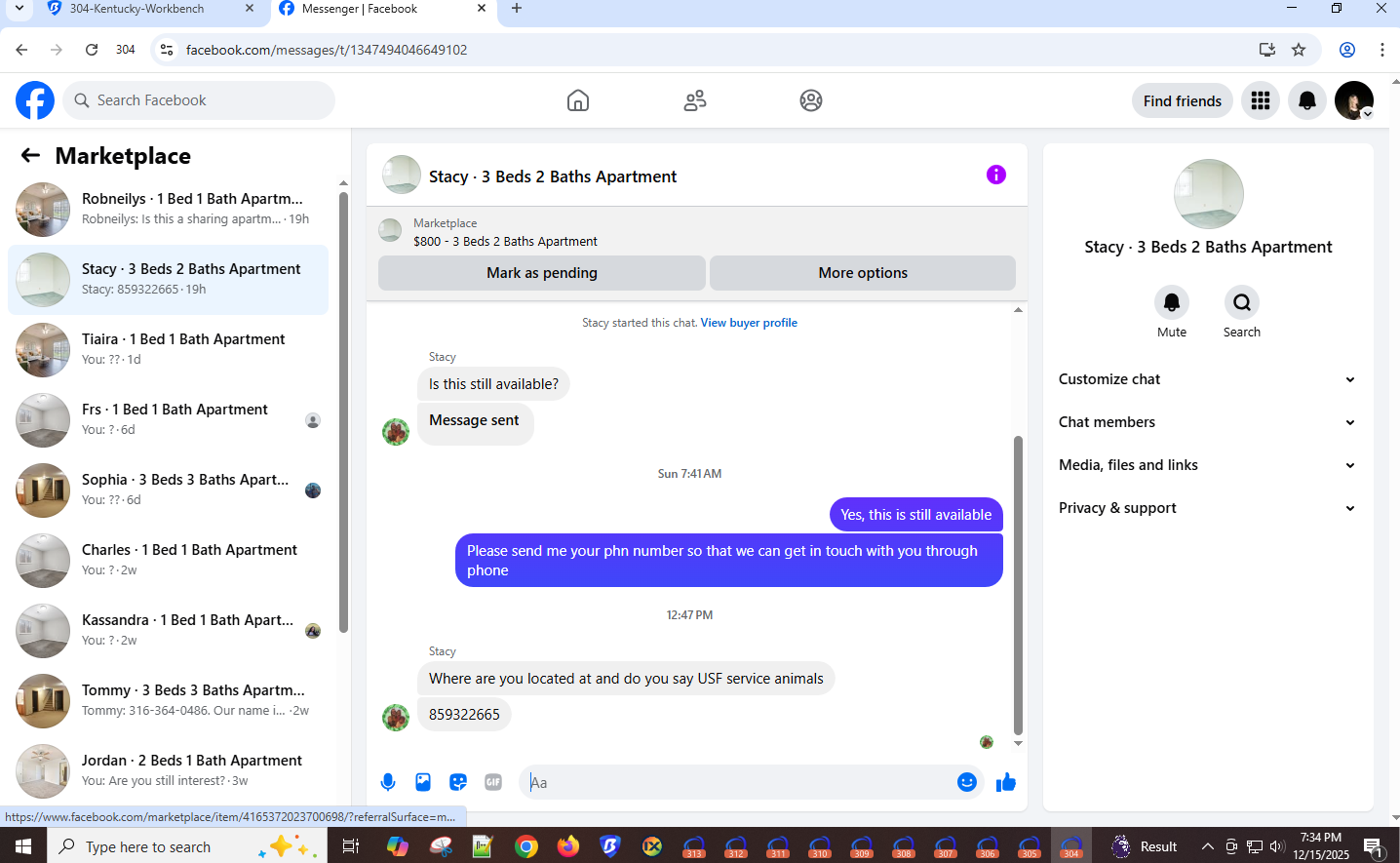
Task: Open View buyer profile link
Action: pyautogui.click(x=749, y=323)
